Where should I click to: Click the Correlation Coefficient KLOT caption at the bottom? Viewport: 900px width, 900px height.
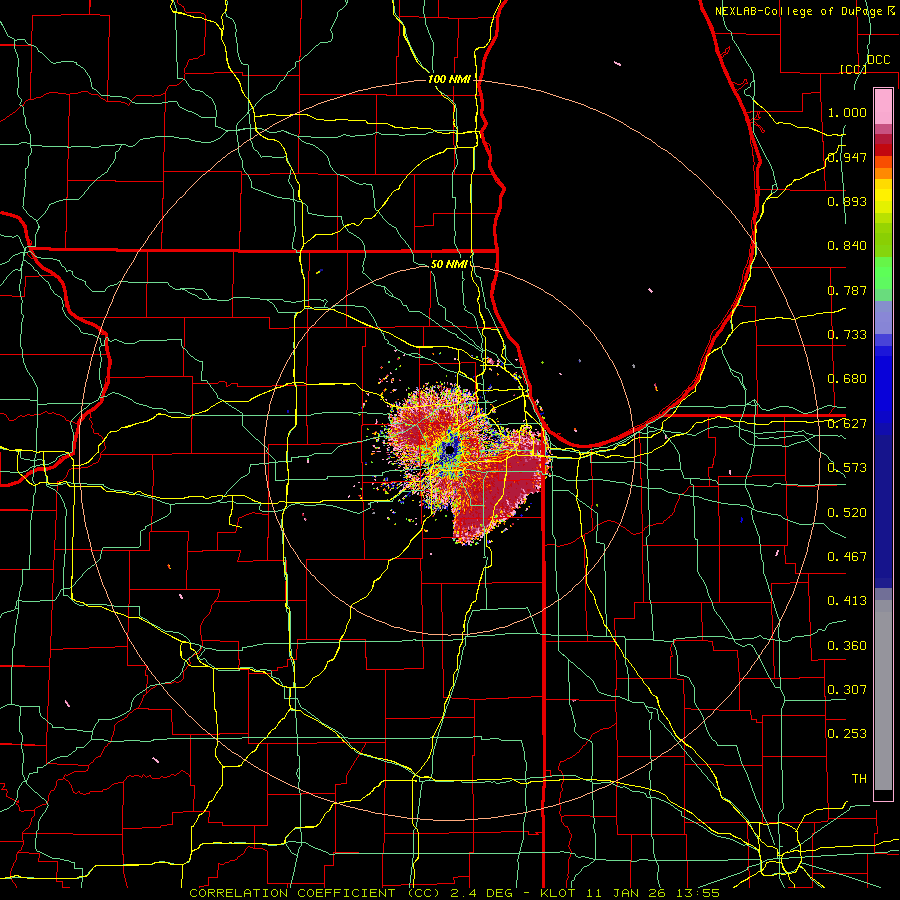(x=454, y=893)
